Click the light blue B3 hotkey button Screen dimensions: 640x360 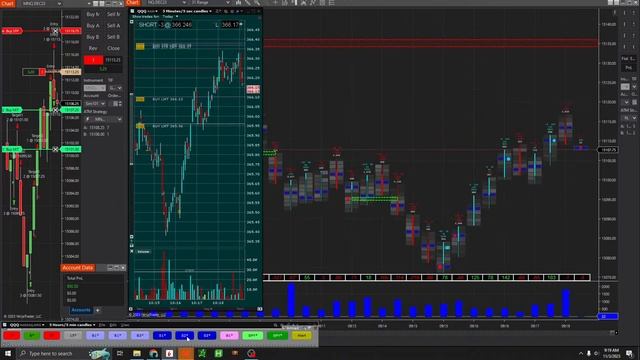pos(140,336)
